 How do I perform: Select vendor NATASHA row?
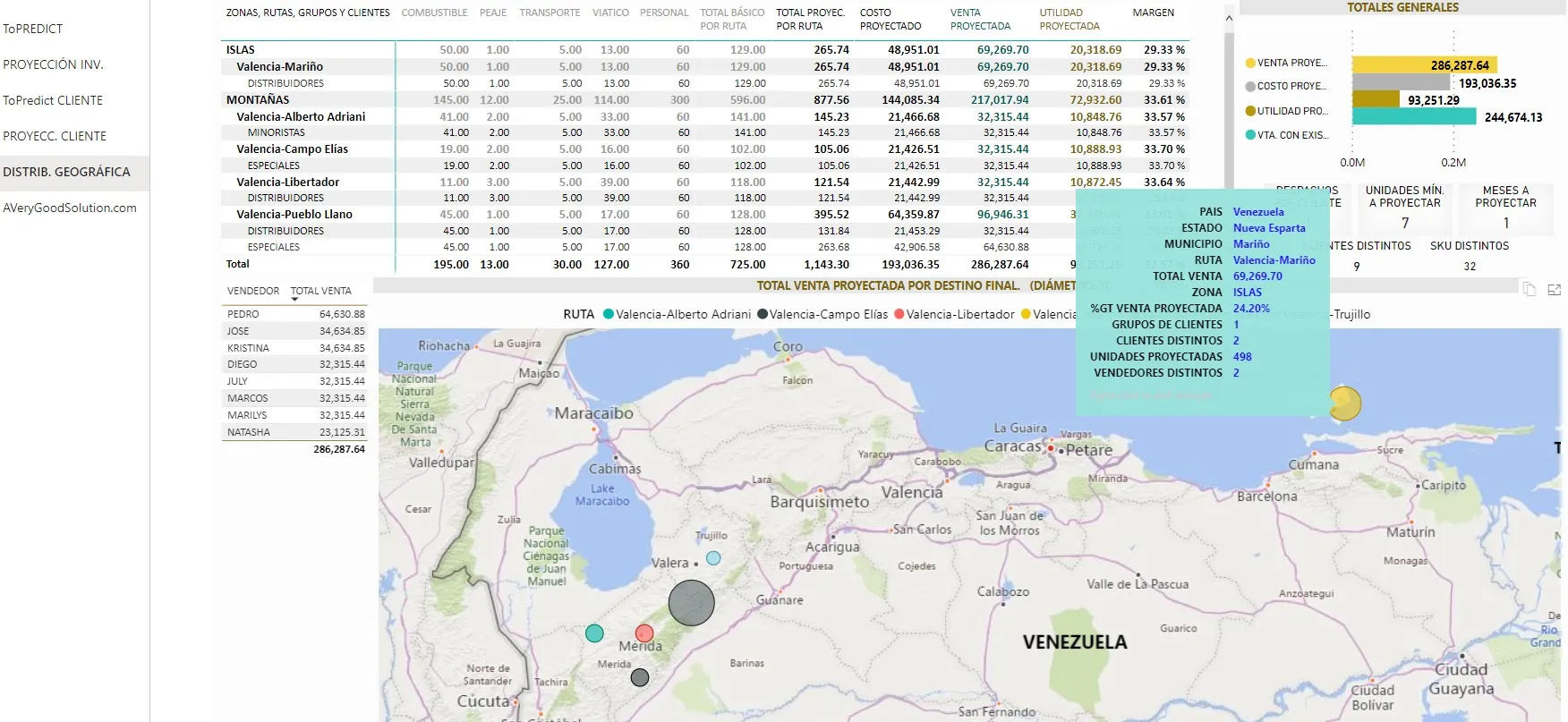[x=295, y=432]
